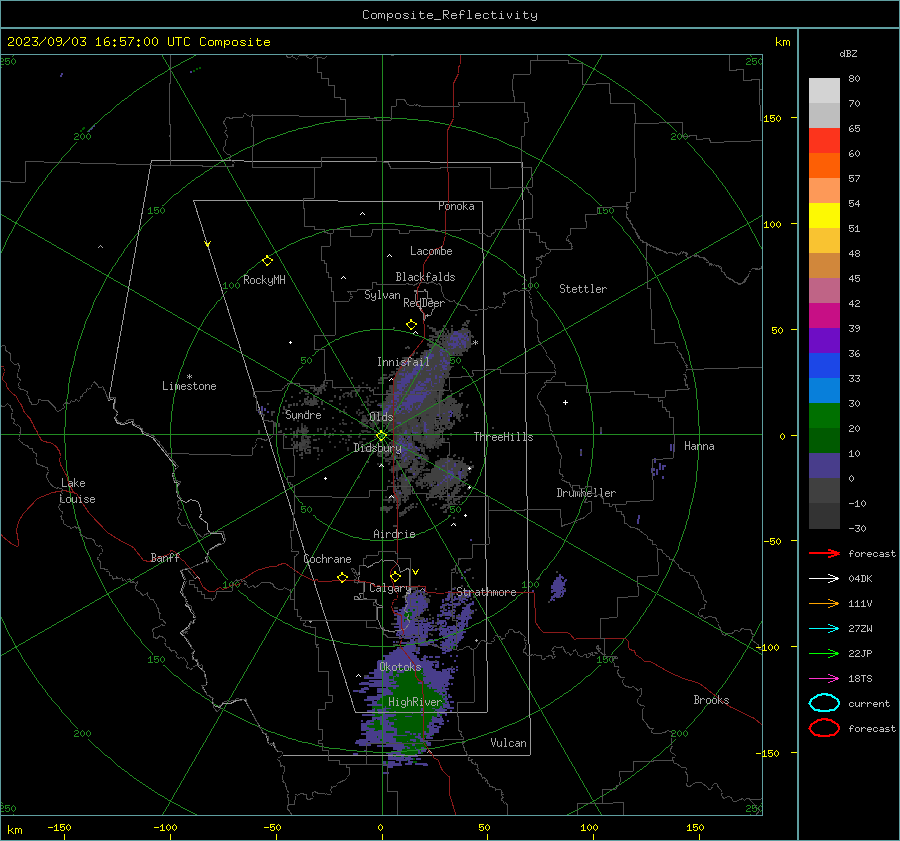The width and height of the screenshot is (900, 841).
Task: Select the cyan 27ZW arrow icon
Action: tap(824, 629)
